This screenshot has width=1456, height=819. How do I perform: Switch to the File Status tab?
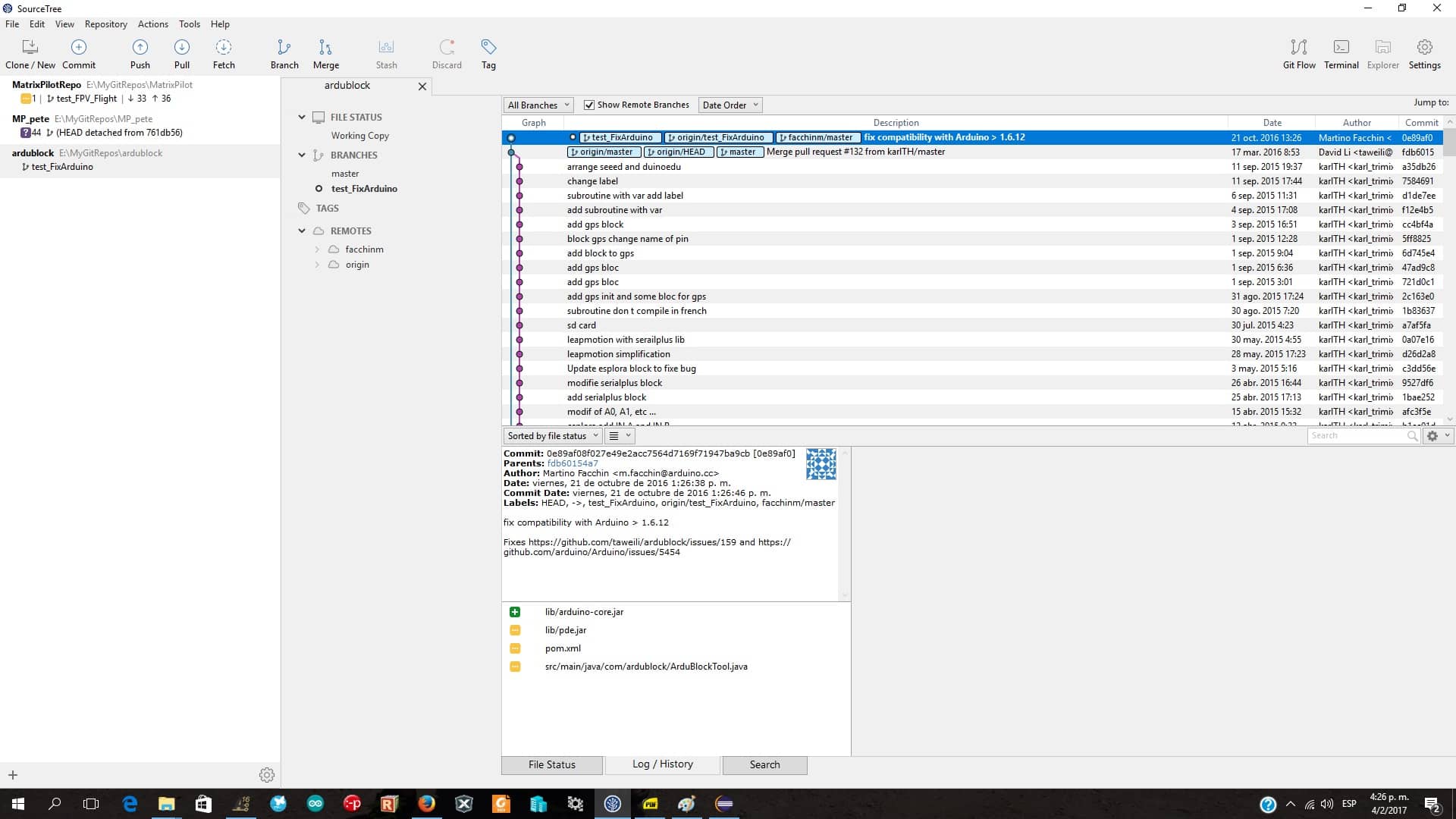tap(552, 764)
